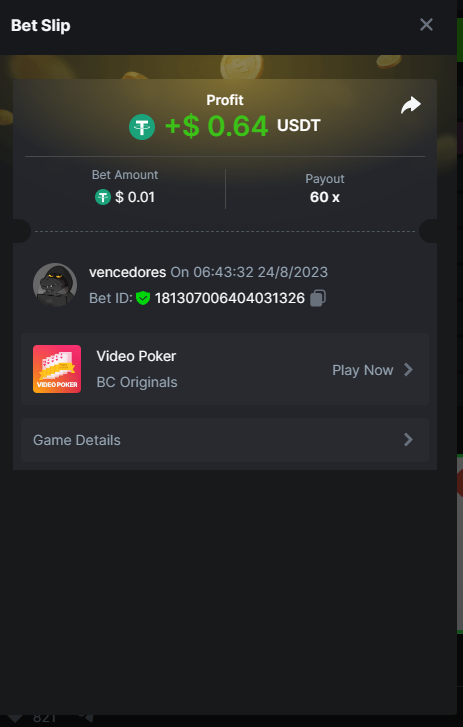Click the 60 x payout value
Screen dimensions: 463x727
[x=324, y=197]
